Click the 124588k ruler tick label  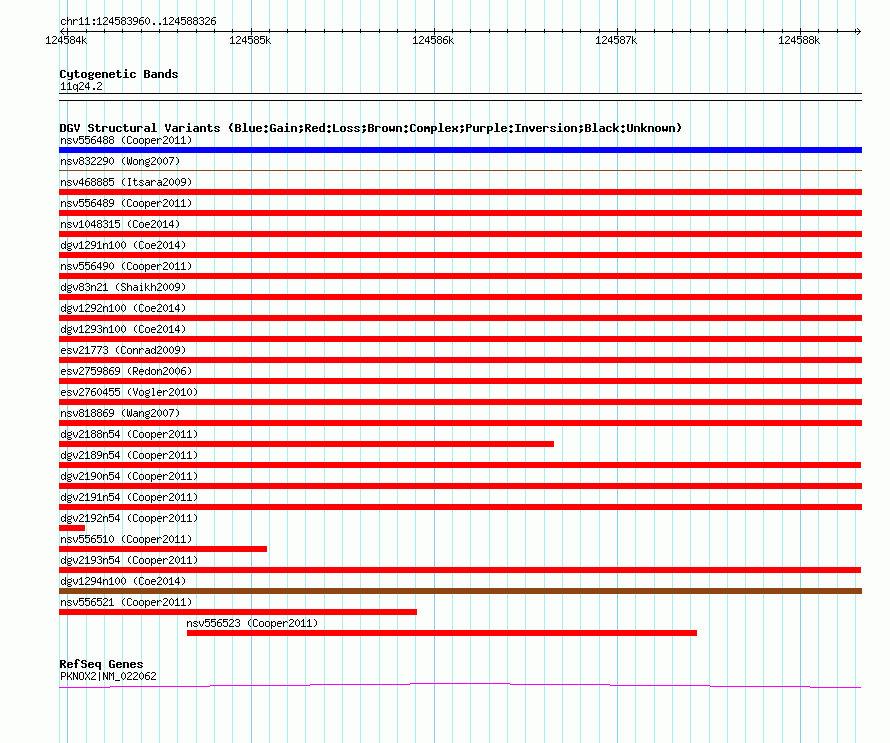click(x=799, y=40)
